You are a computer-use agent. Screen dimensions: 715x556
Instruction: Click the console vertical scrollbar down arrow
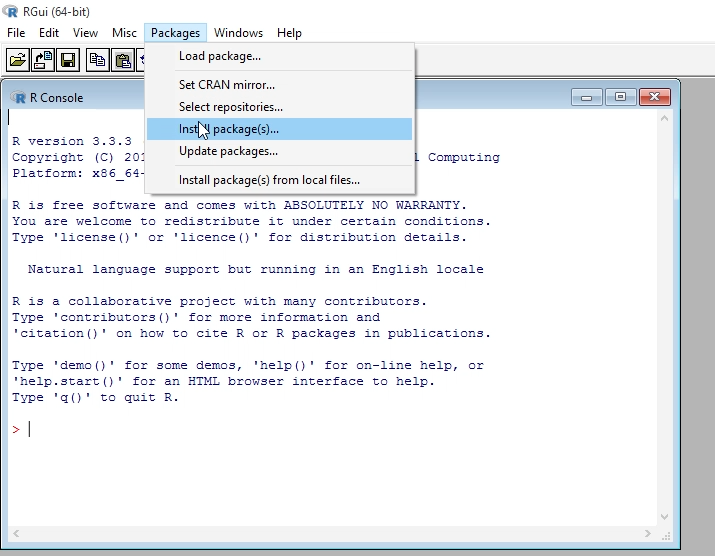pyautogui.click(x=664, y=517)
